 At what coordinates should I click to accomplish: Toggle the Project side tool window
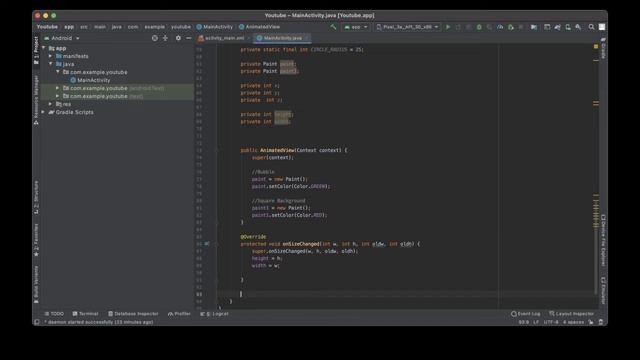[36, 50]
